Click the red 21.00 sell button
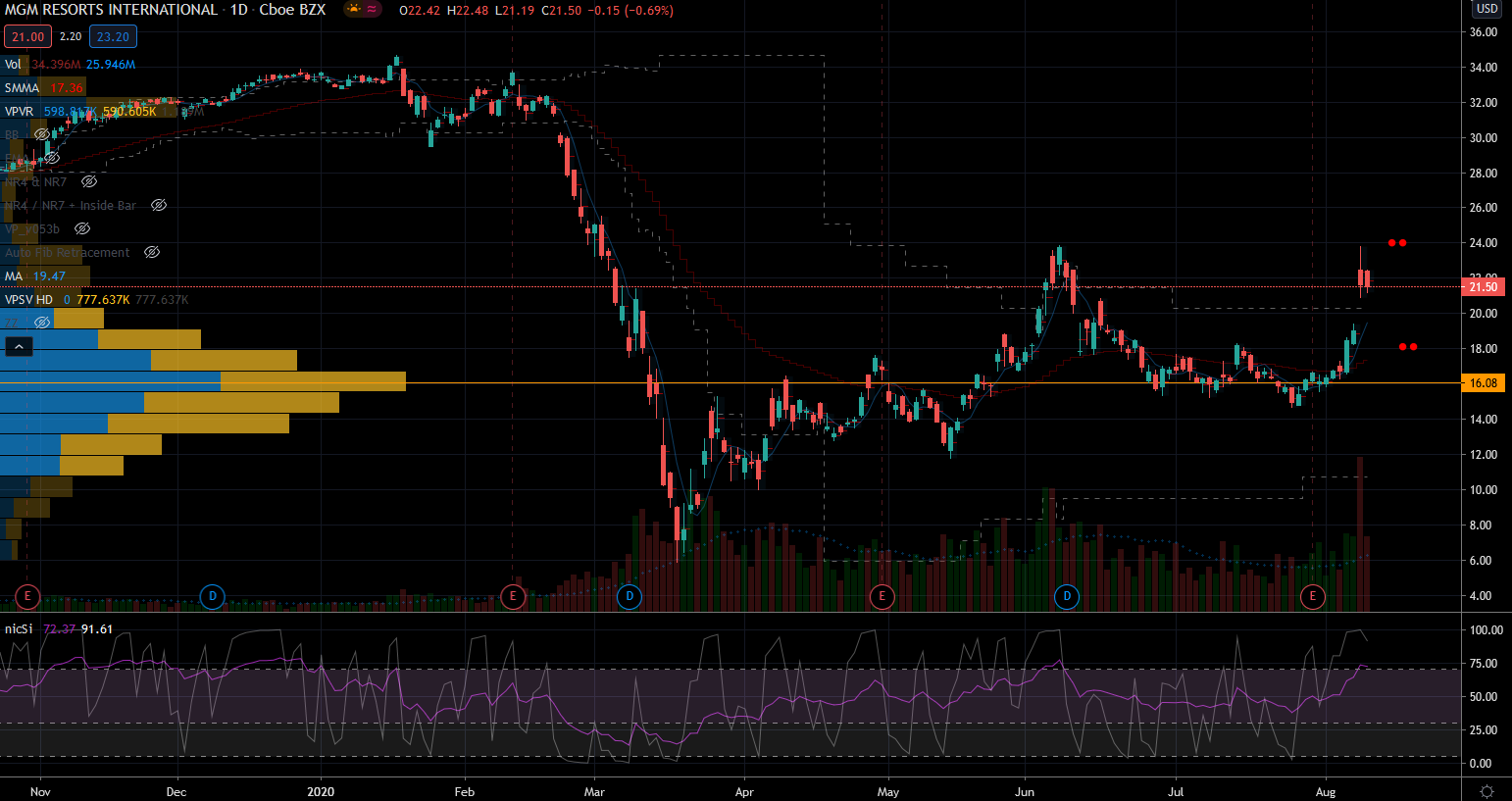 click(x=27, y=37)
